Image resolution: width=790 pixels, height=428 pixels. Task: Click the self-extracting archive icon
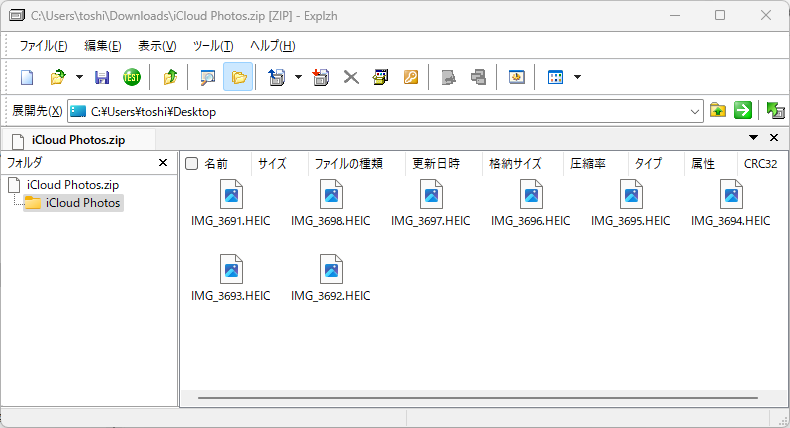(x=381, y=77)
